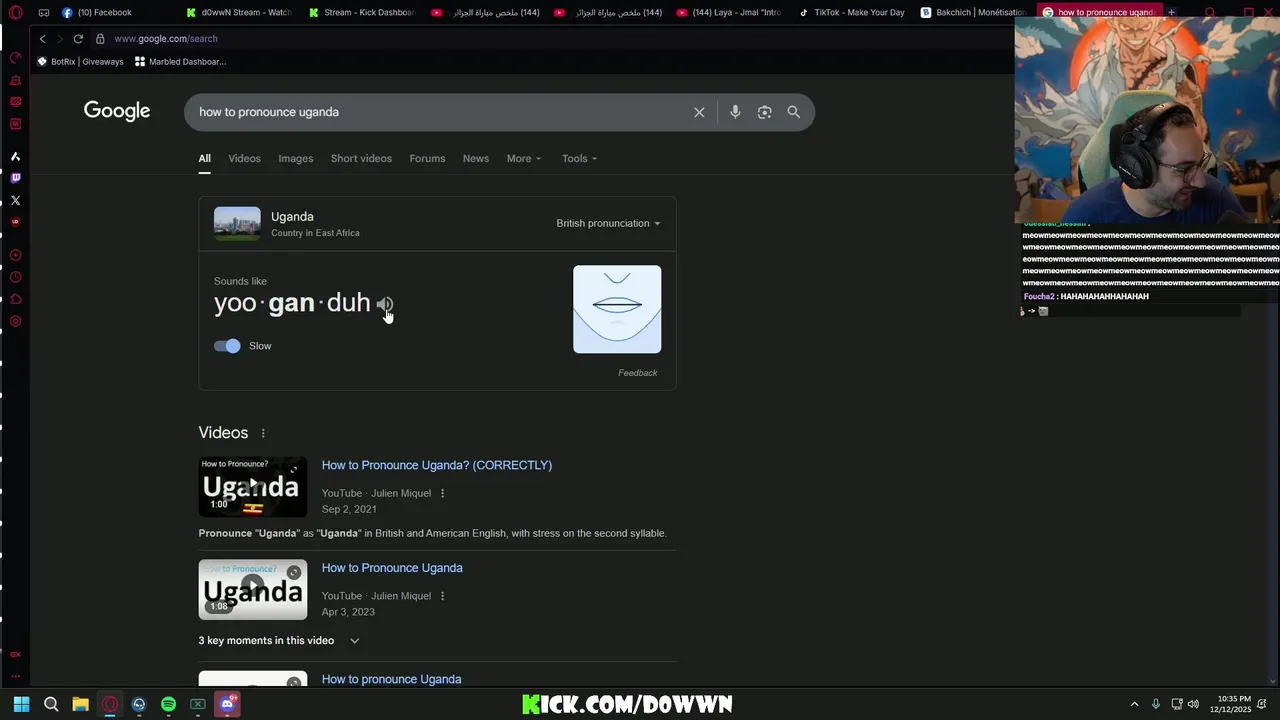Screen dimensions: 1280x720
Task: Open Videos section options three dots
Action: click(x=263, y=433)
